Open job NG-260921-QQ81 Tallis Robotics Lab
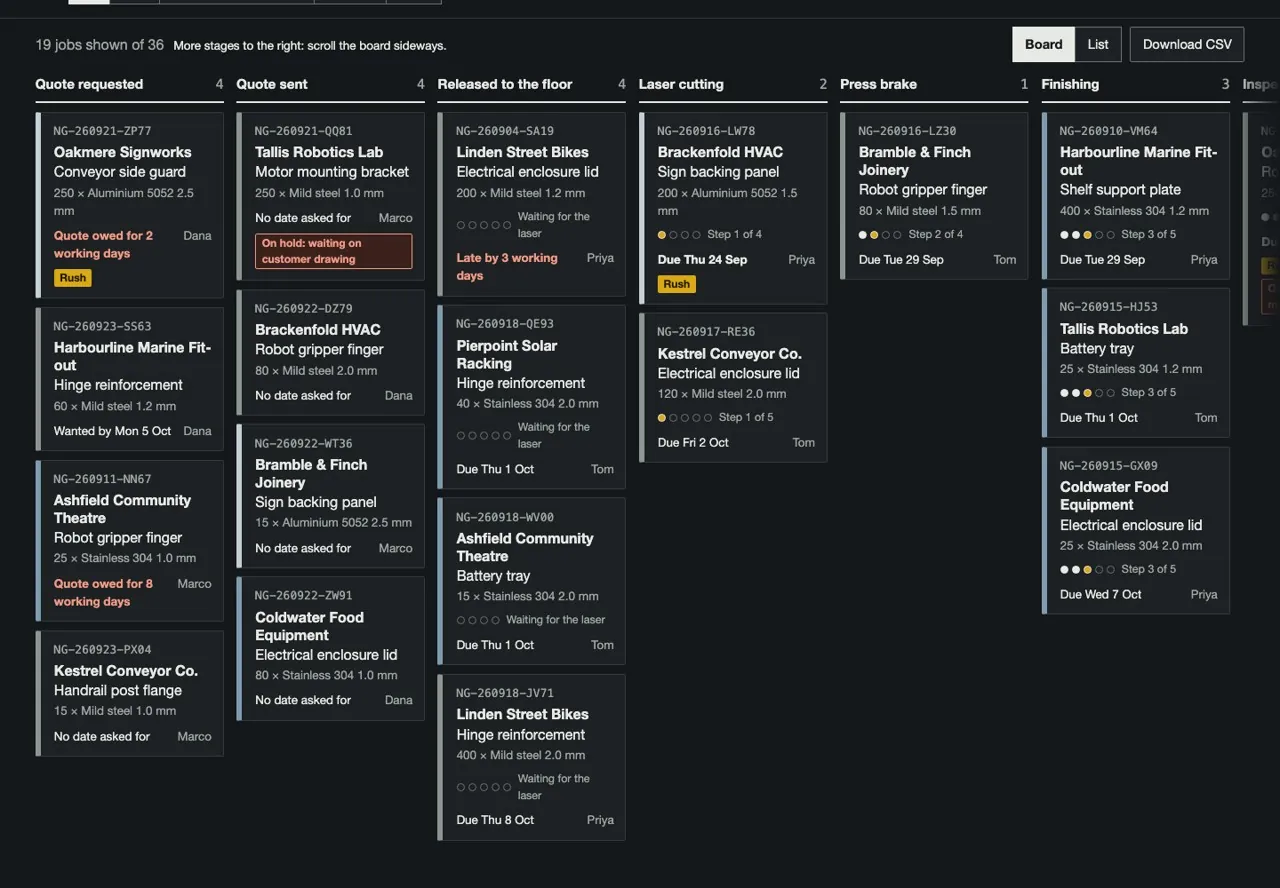 tap(331, 196)
